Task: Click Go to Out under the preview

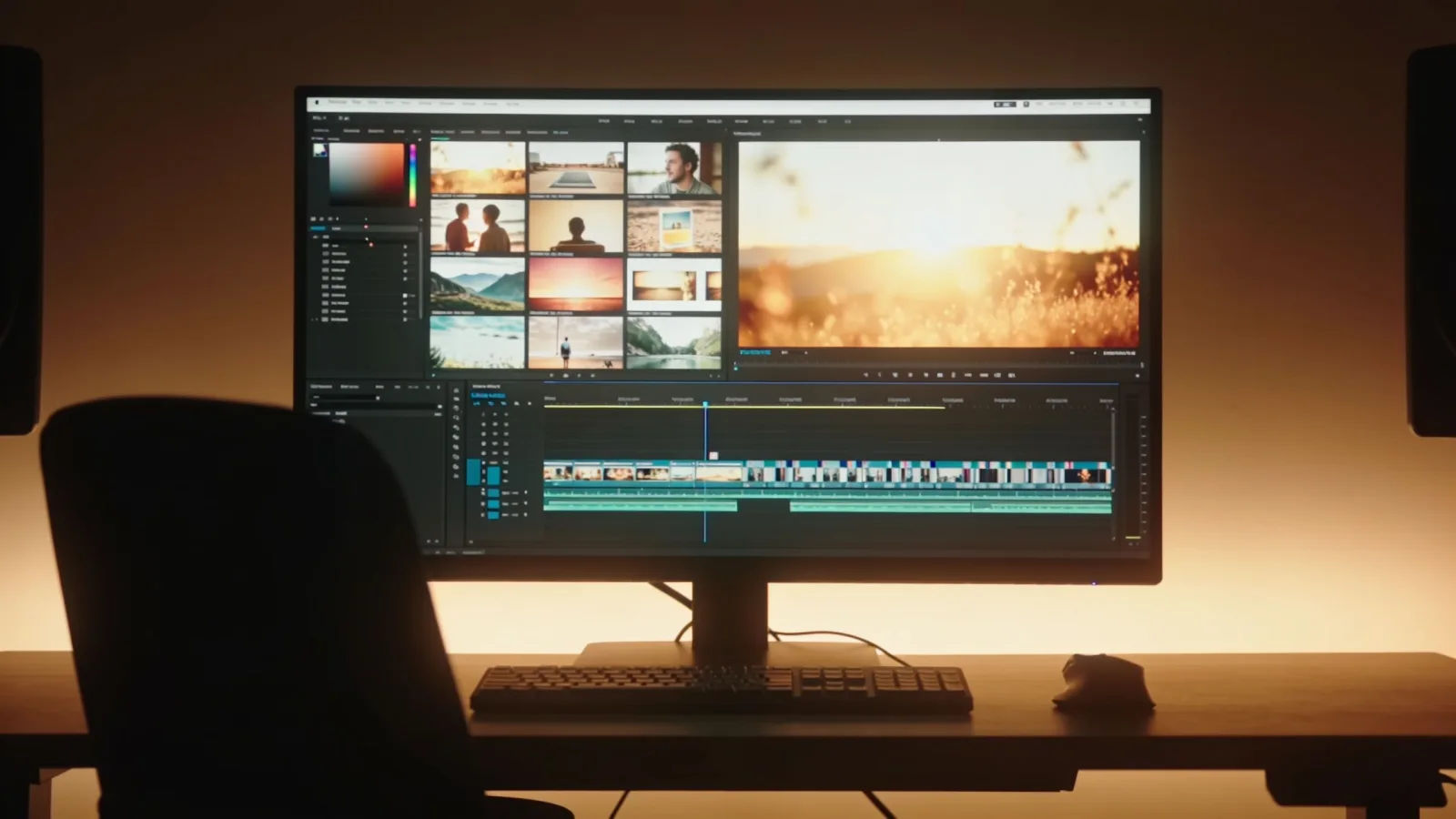Action: [x=968, y=375]
